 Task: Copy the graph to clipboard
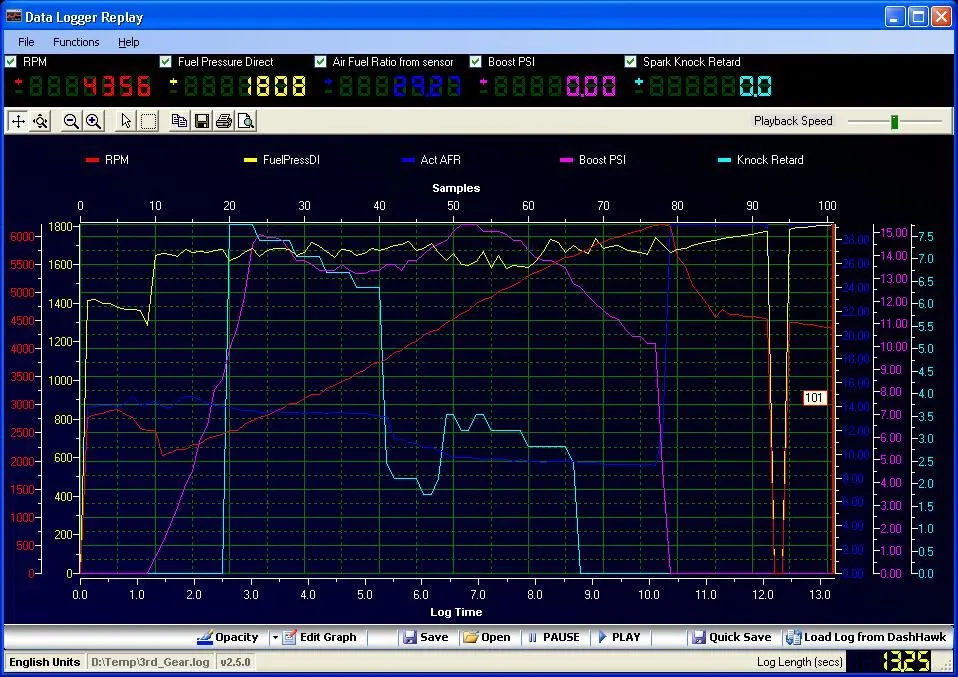(x=179, y=121)
